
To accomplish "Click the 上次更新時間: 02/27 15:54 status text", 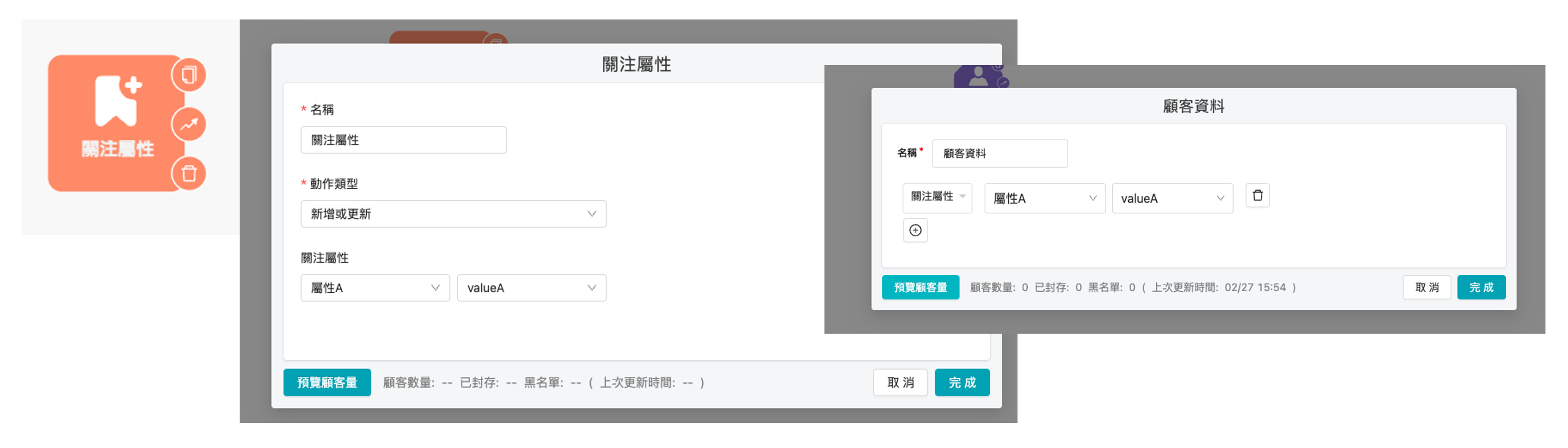I will (x=1219, y=288).
